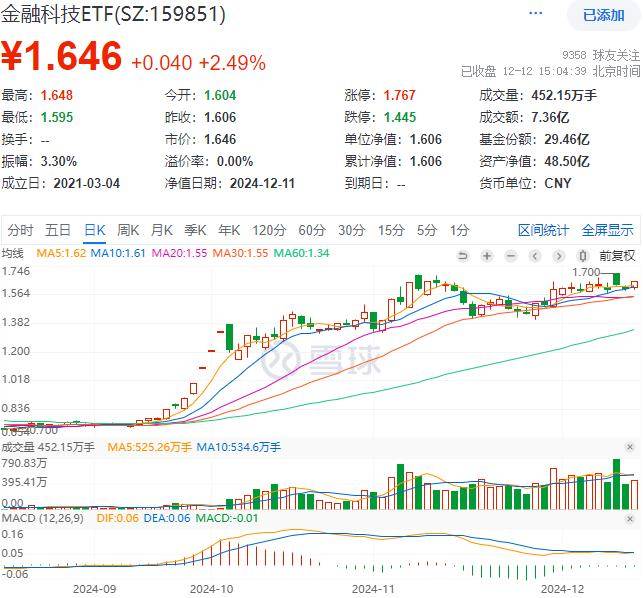Click the 基金份额 value 29.46亿

point(567,139)
